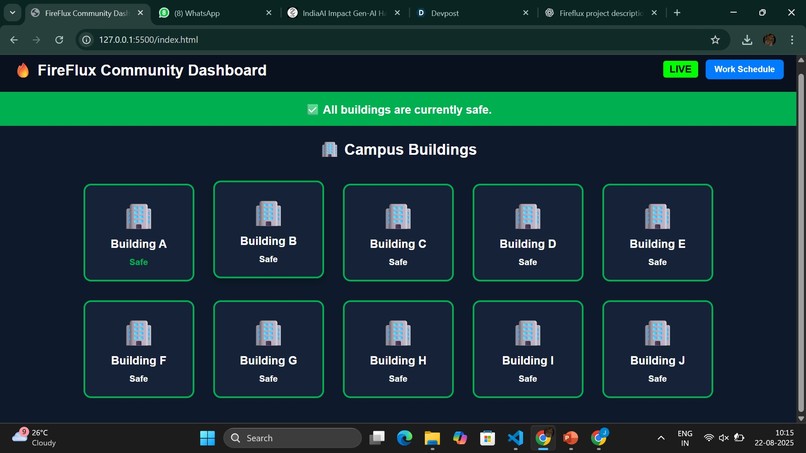Open the Chrome three-dot menu

click(792, 40)
